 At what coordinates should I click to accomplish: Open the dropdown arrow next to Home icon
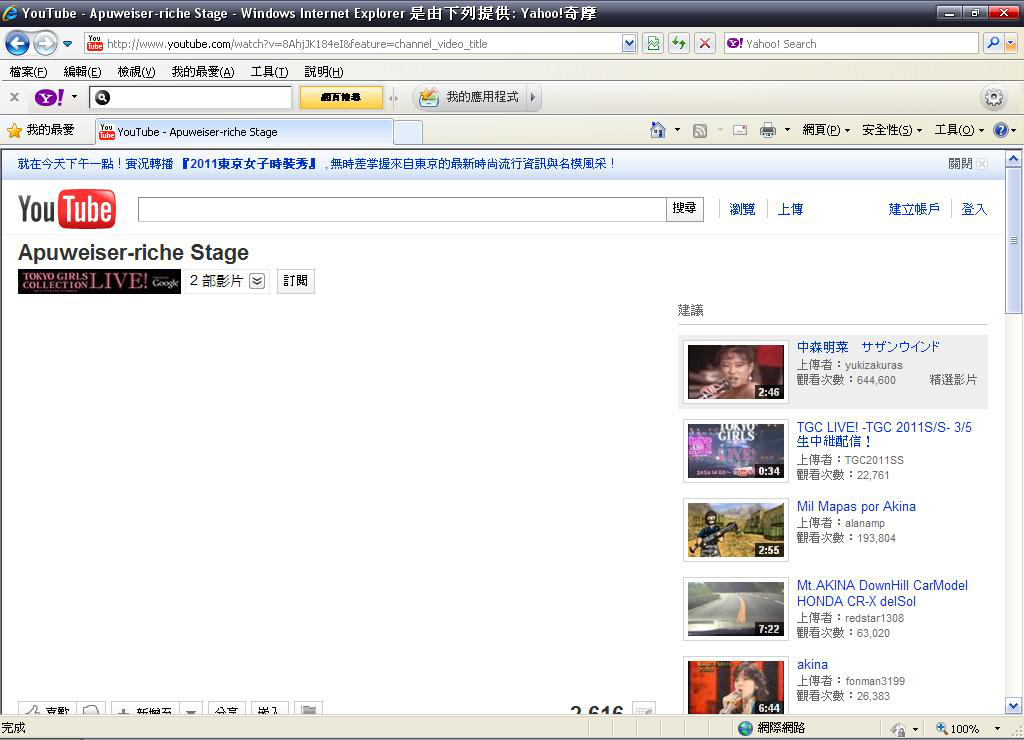point(677,130)
